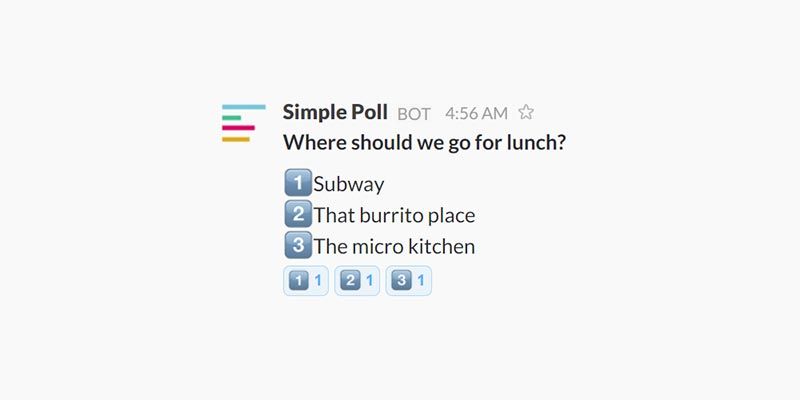Toggle the number two reaction vote

click(x=357, y=281)
